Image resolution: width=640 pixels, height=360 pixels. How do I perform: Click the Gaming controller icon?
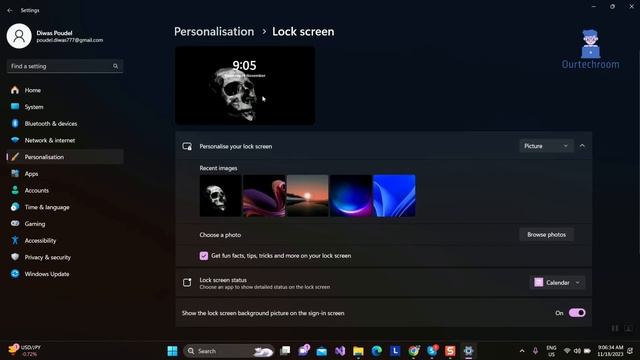click(x=15, y=224)
